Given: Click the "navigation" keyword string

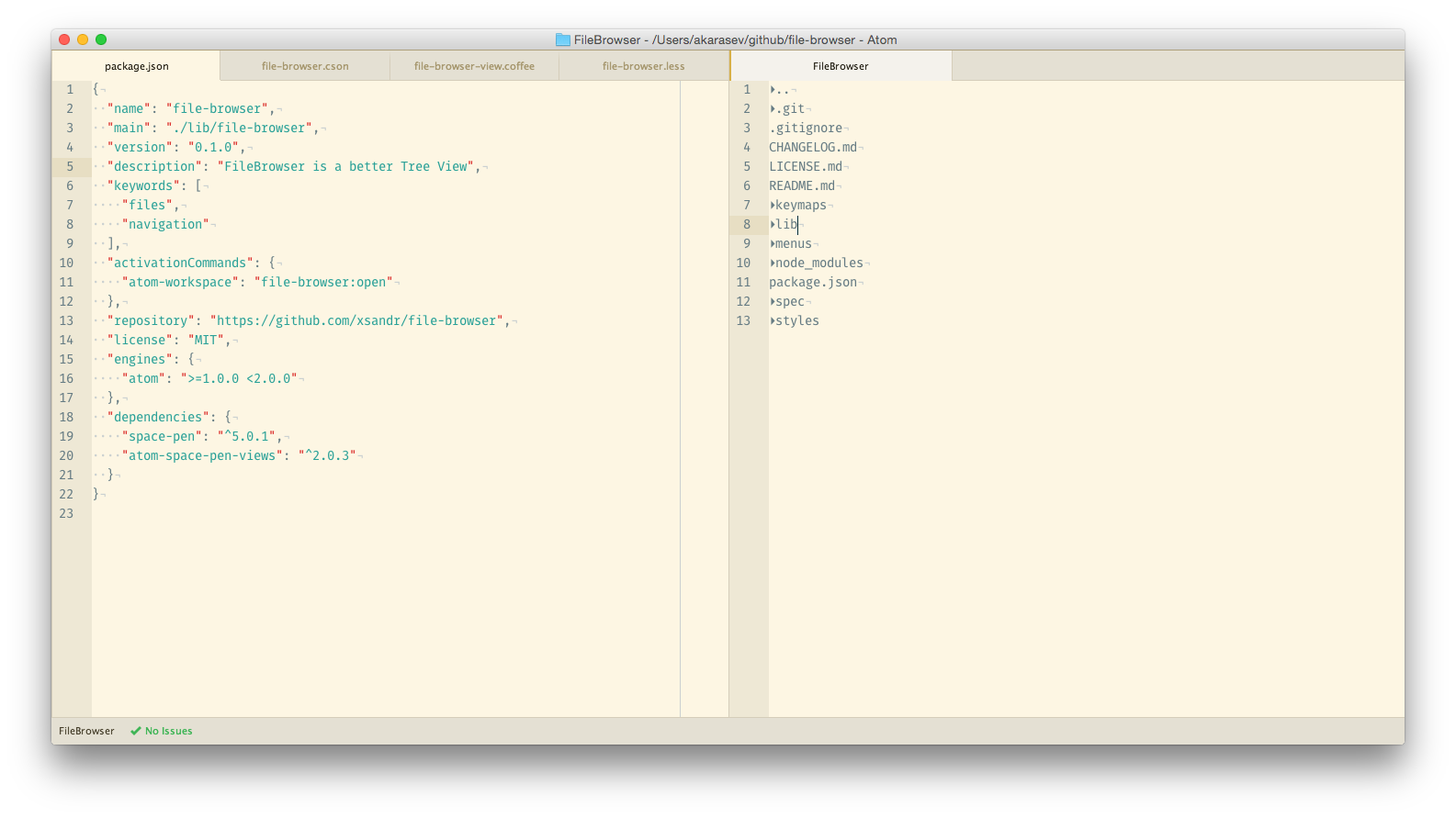Looking at the screenshot, I should coord(165,224).
